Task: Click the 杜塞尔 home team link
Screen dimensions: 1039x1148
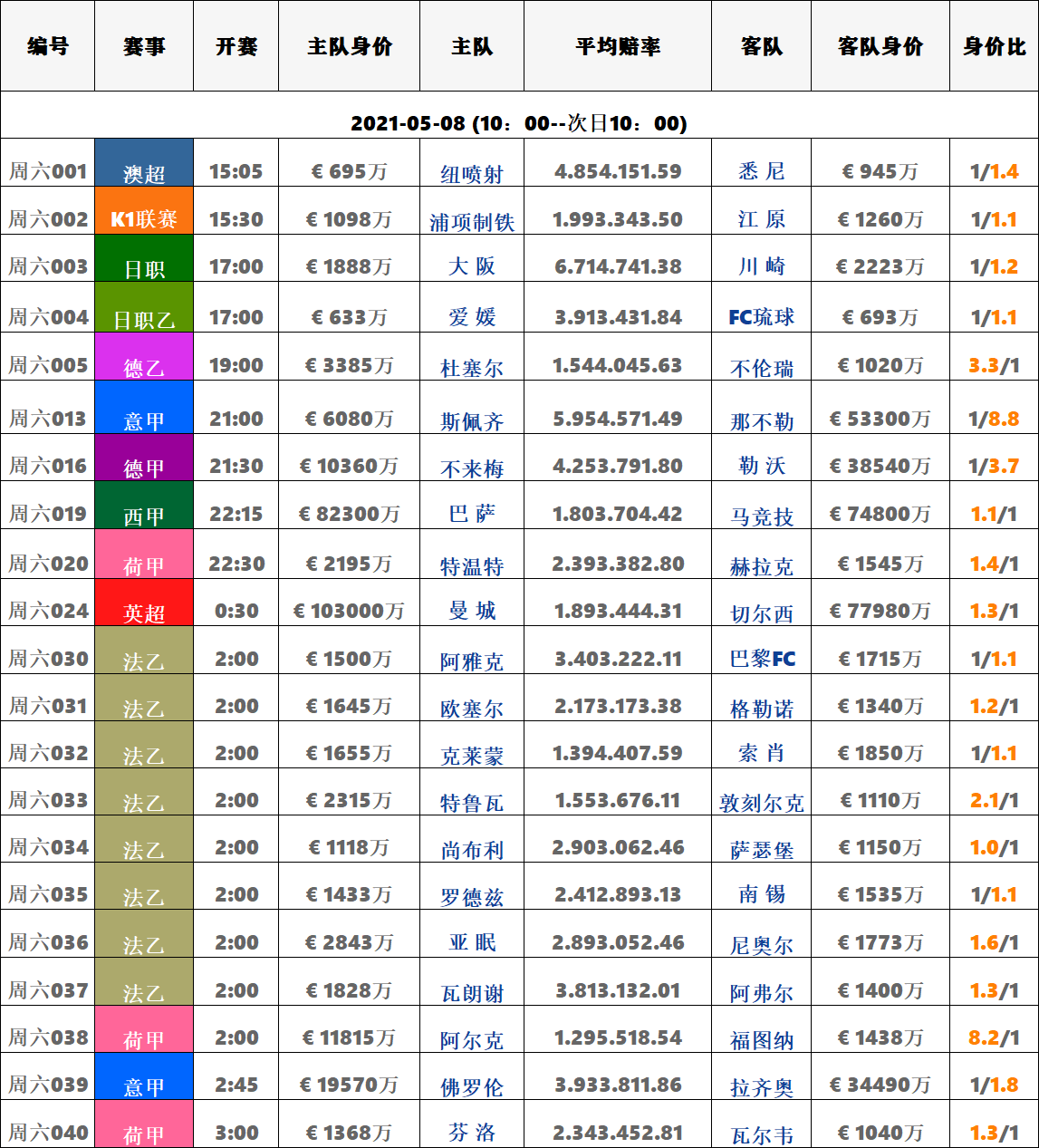Action: tap(472, 368)
